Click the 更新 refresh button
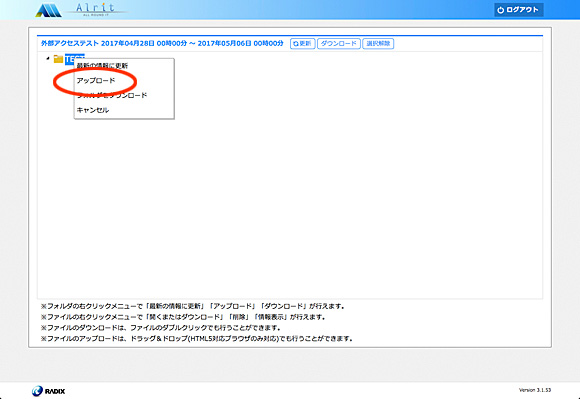This screenshot has width=580, height=399. [x=303, y=44]
